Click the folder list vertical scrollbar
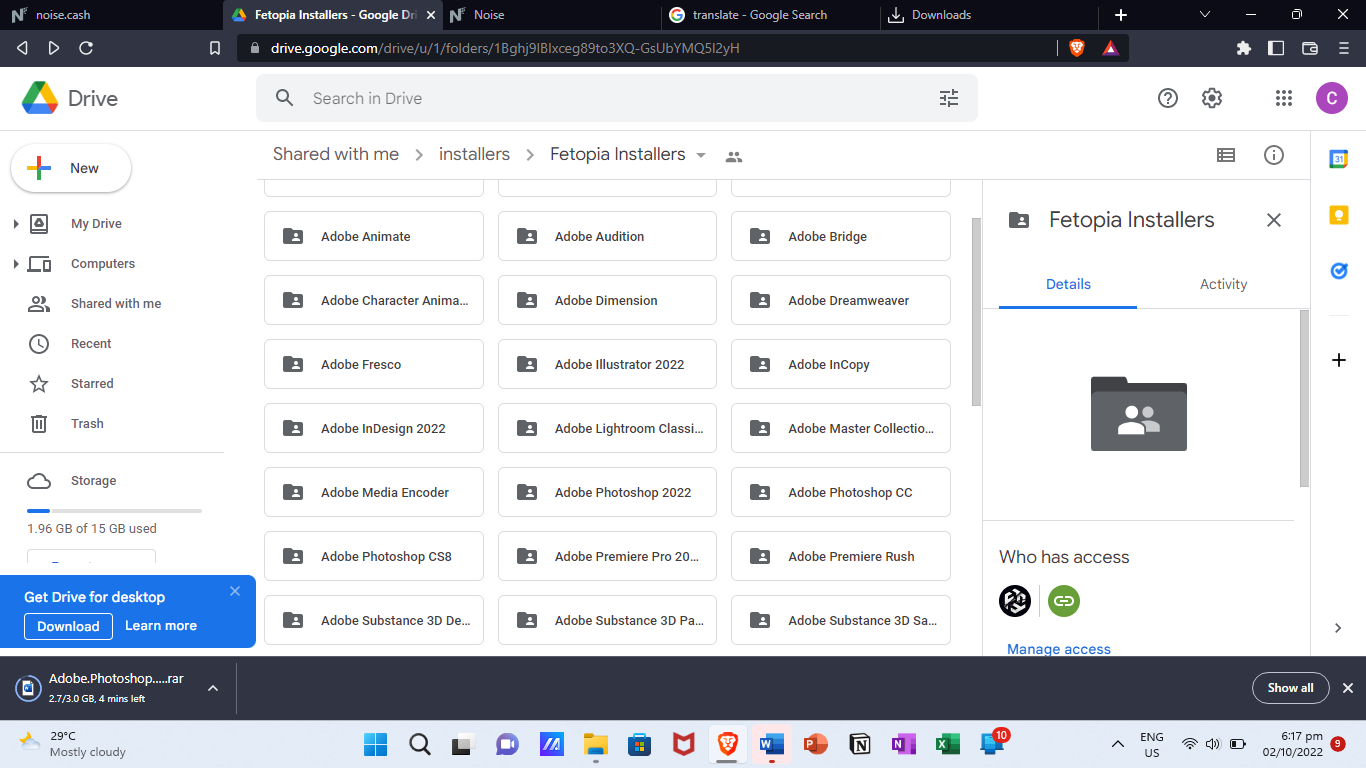 976,312
